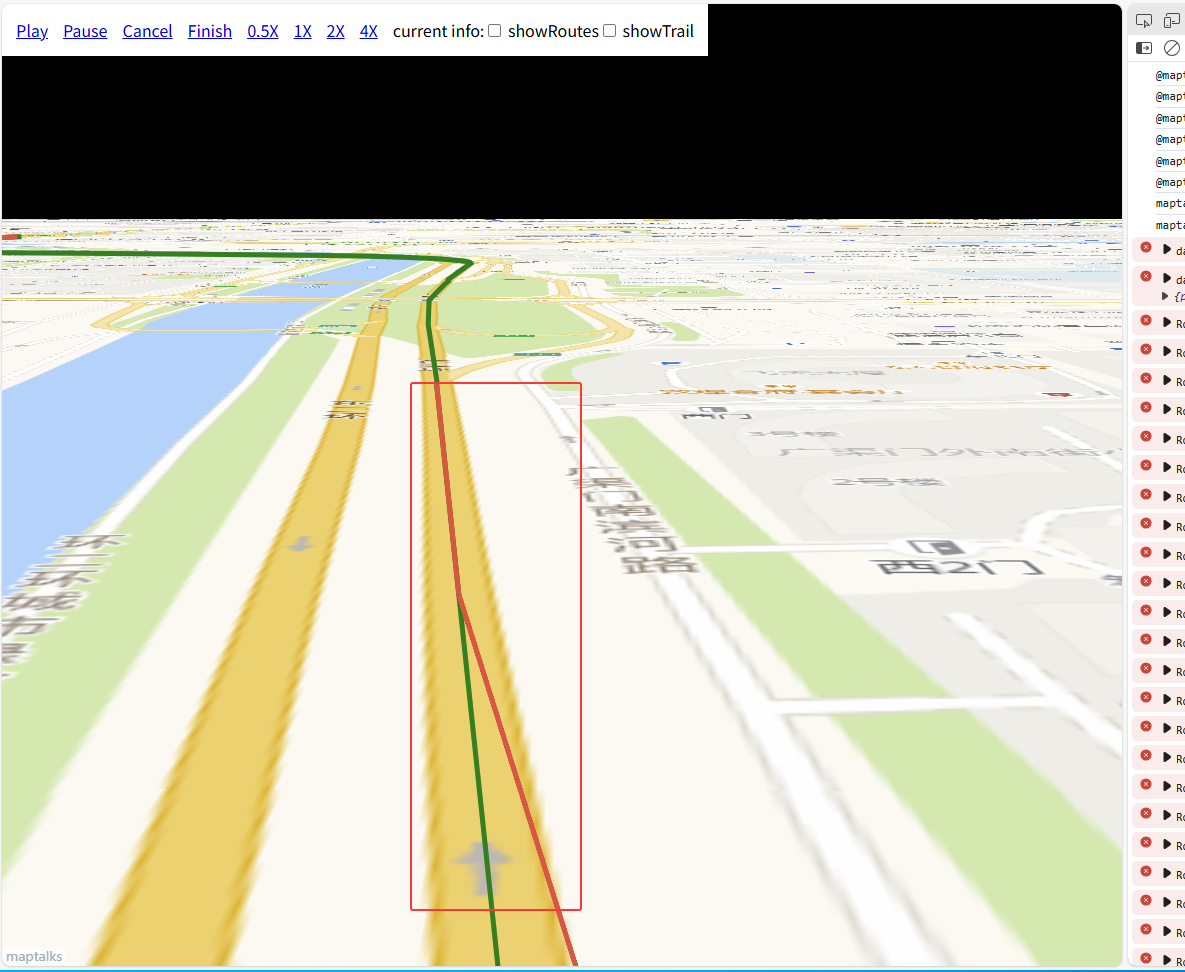Activate DevTools inspect element picker icon

pyautogui.click(x=1144, y=20)
